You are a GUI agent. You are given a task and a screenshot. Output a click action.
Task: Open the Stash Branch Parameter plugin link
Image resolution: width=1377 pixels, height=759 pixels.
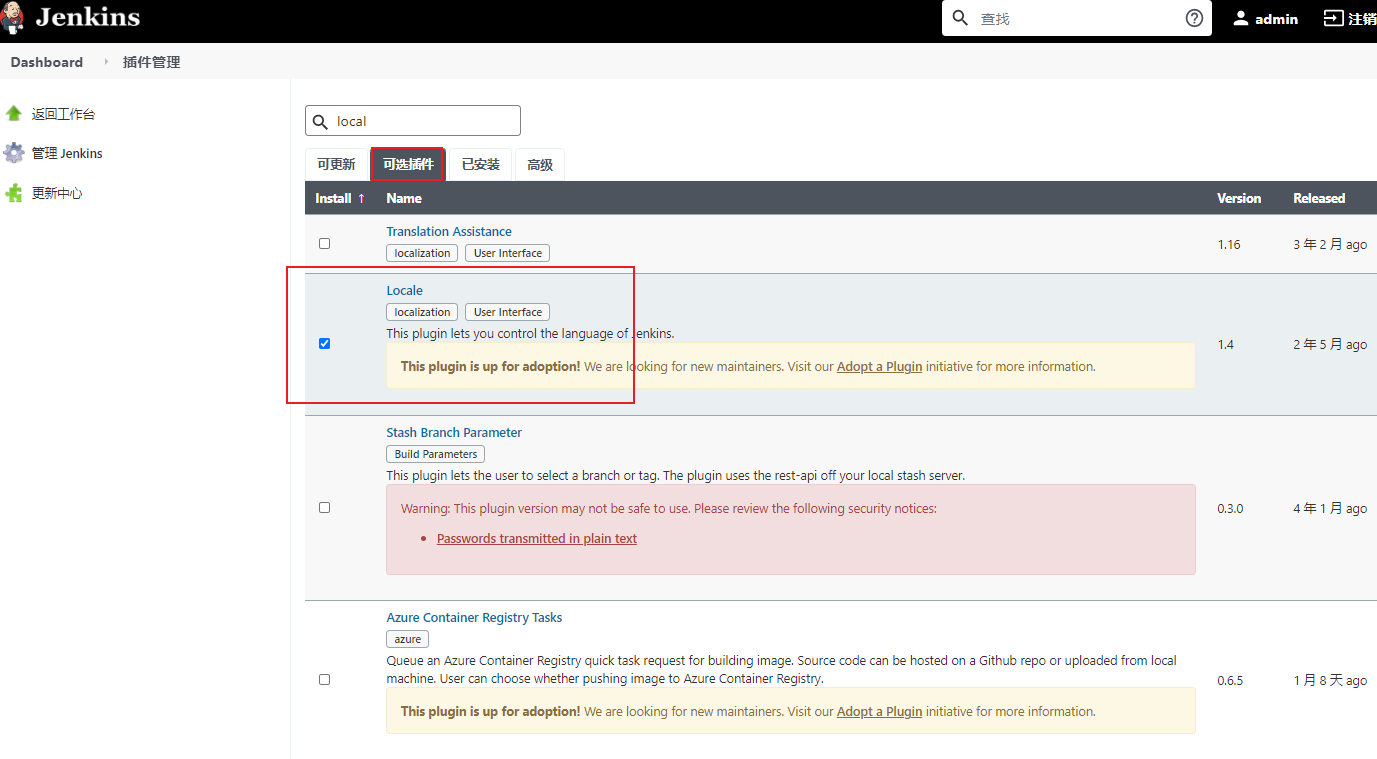coord(454,432)
